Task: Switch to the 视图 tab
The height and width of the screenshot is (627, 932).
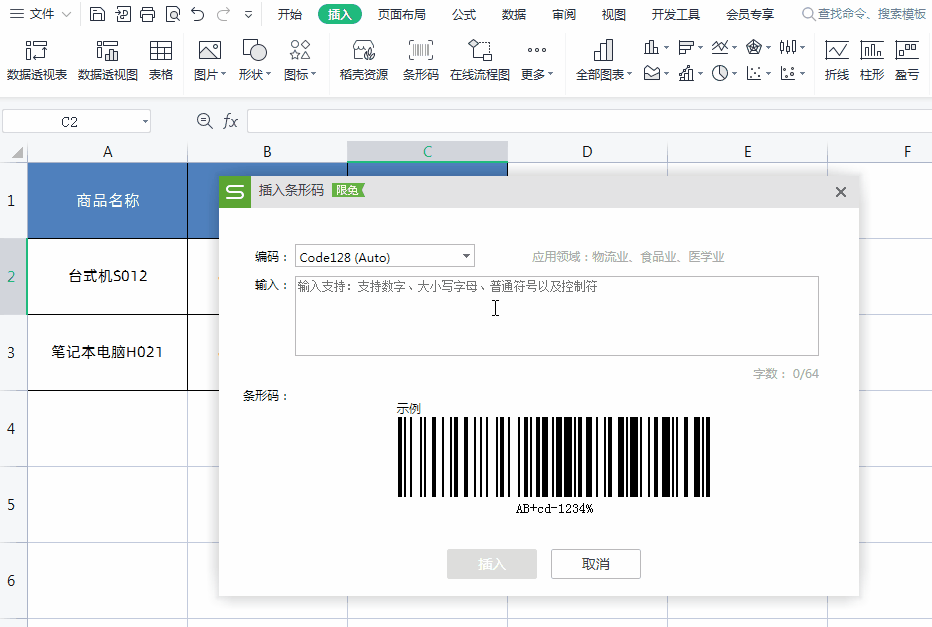Action: [613, 14]
